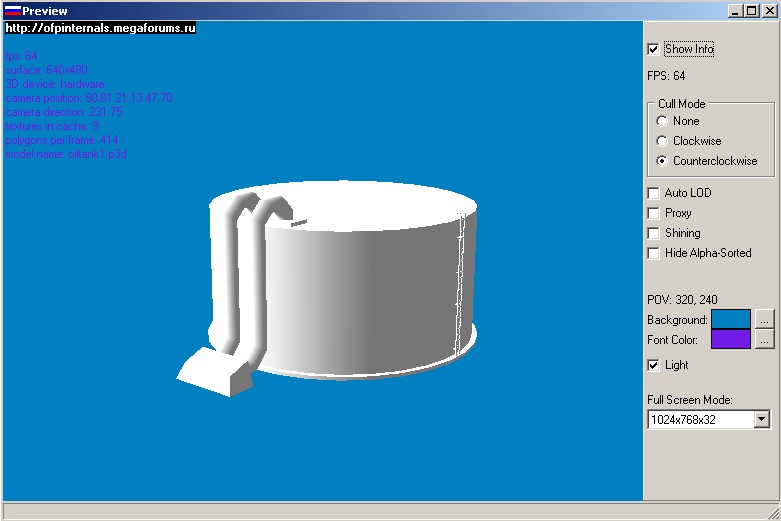This screenshot has width=781, height=521.
Task: Select the None cull mode
Action: [662, 121]
